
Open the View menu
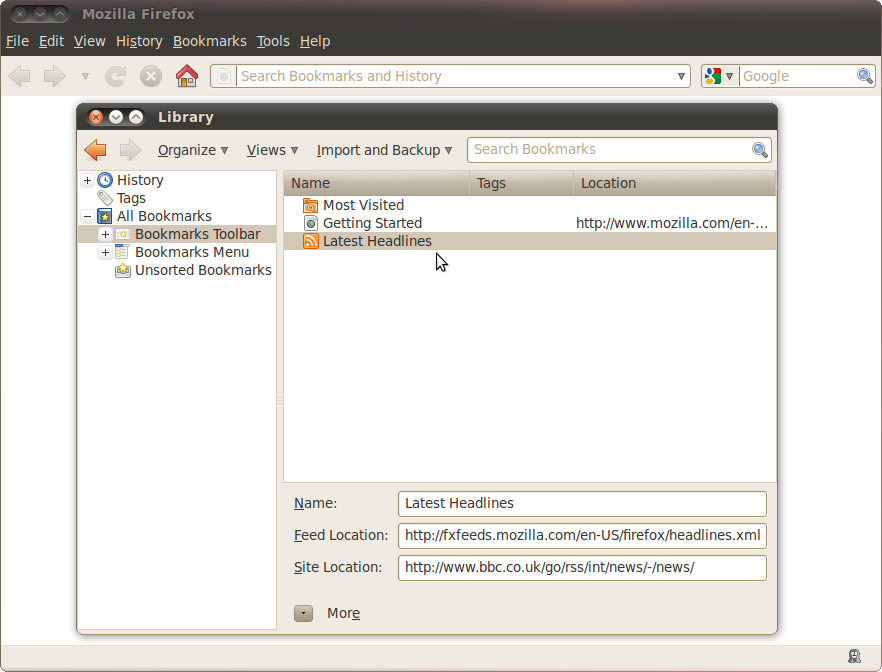[89, 41]
